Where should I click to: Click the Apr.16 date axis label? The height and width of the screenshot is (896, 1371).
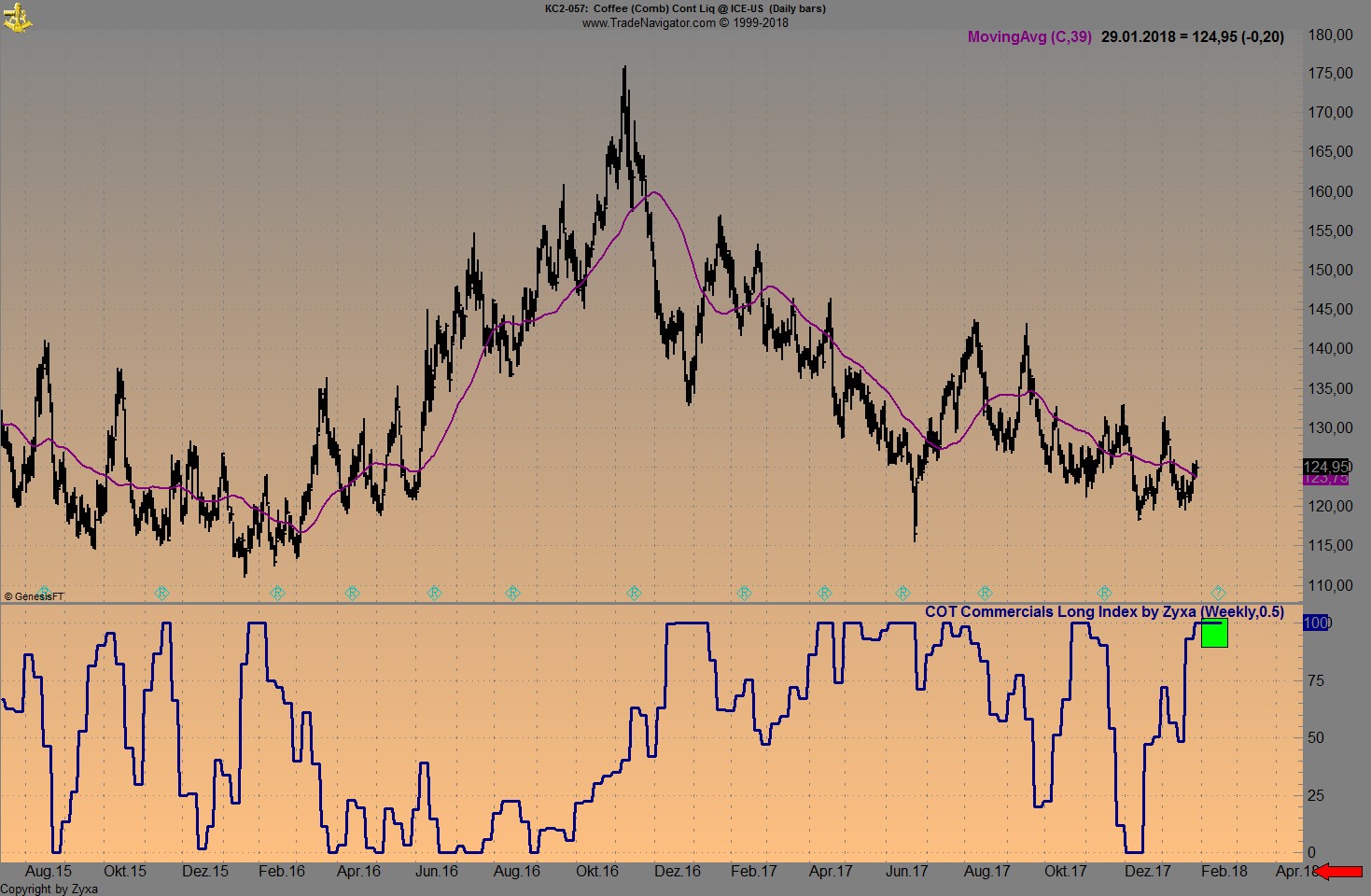click(x=359, y=872)
